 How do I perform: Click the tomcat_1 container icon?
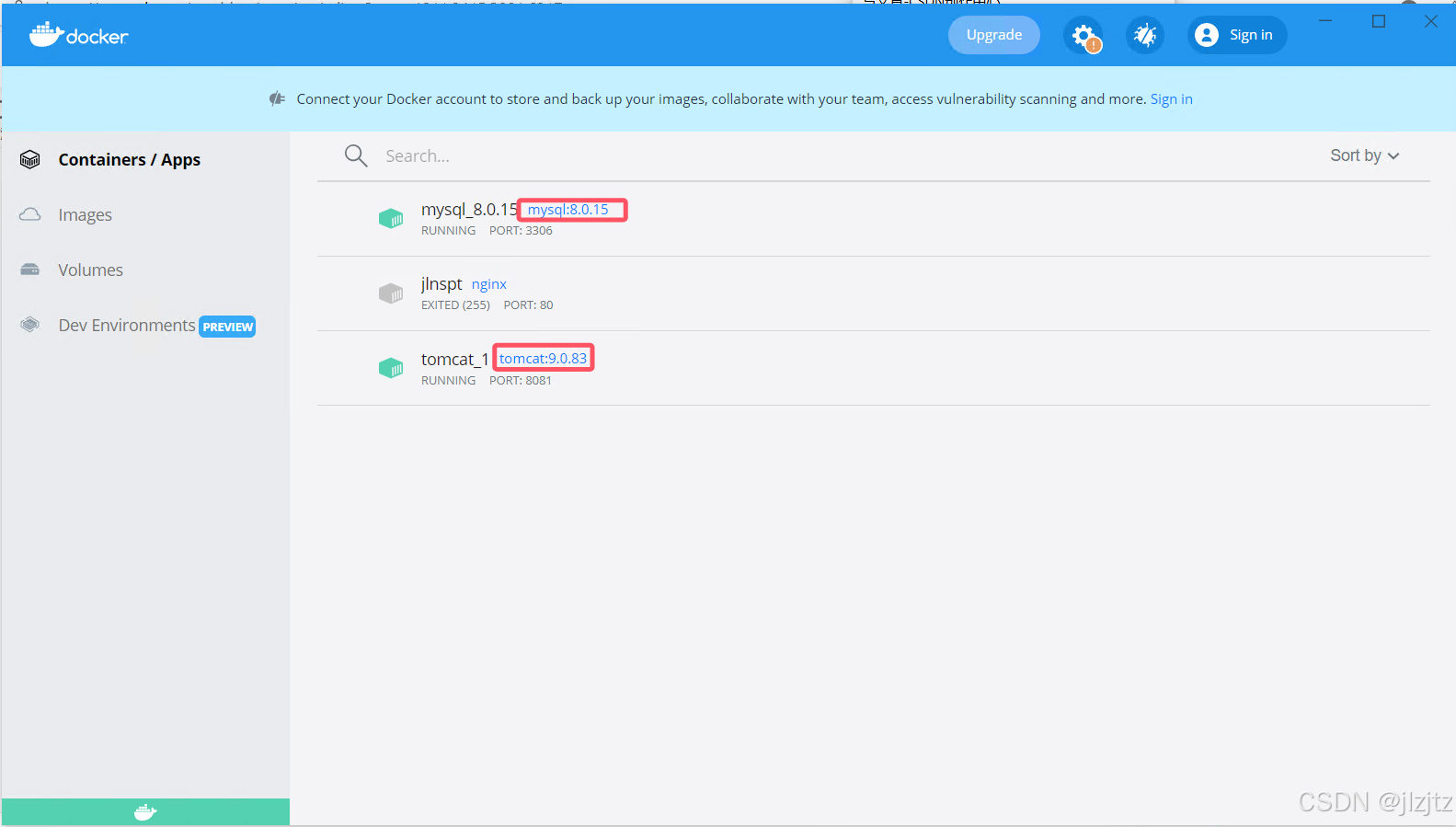(391, 368)
